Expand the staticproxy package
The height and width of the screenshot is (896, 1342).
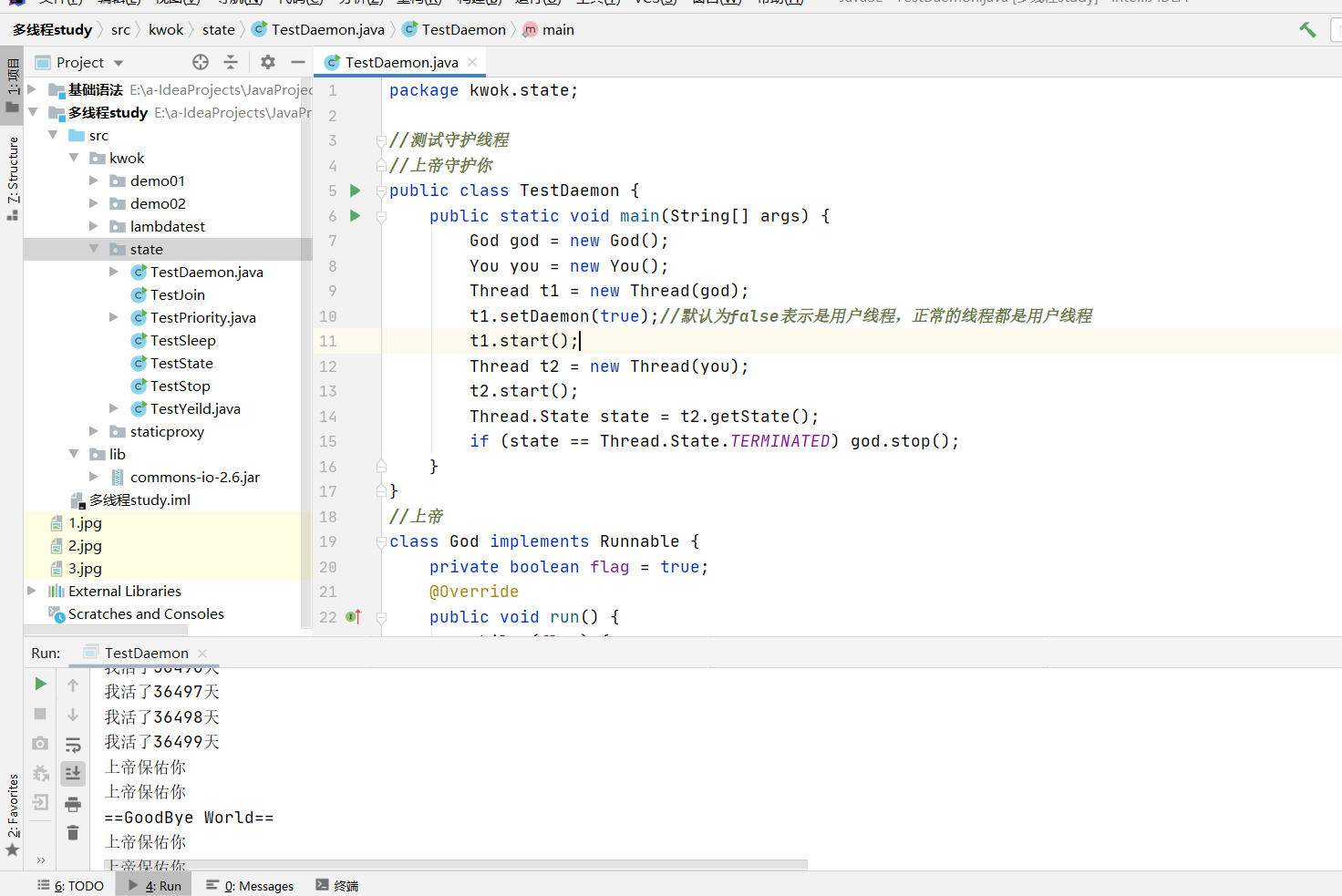[94, 431]
